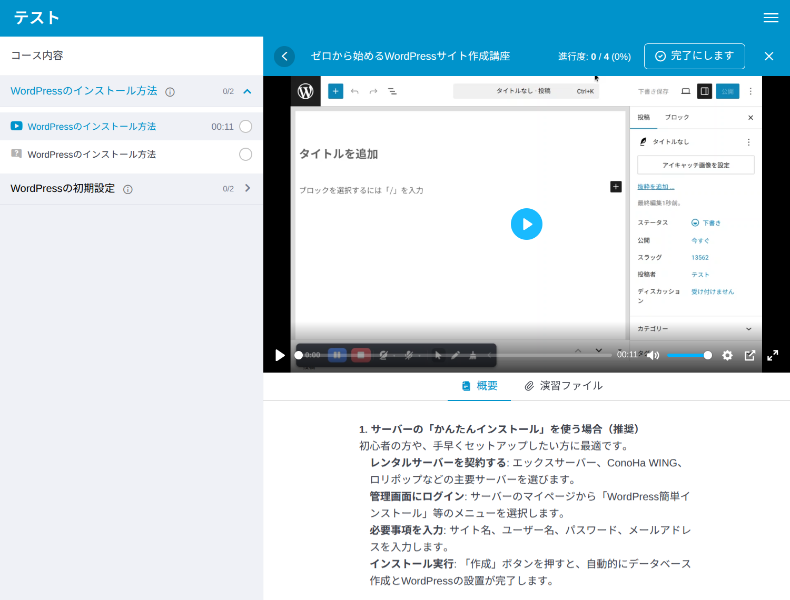Click 下書き保存 in the editor

click(x=653, y=91)
